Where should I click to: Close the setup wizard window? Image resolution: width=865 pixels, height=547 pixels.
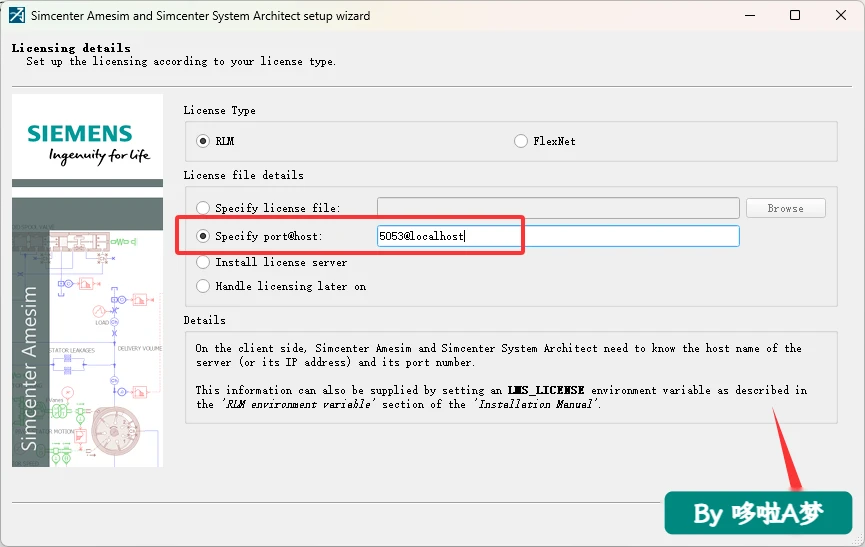(x=841, y=15)
